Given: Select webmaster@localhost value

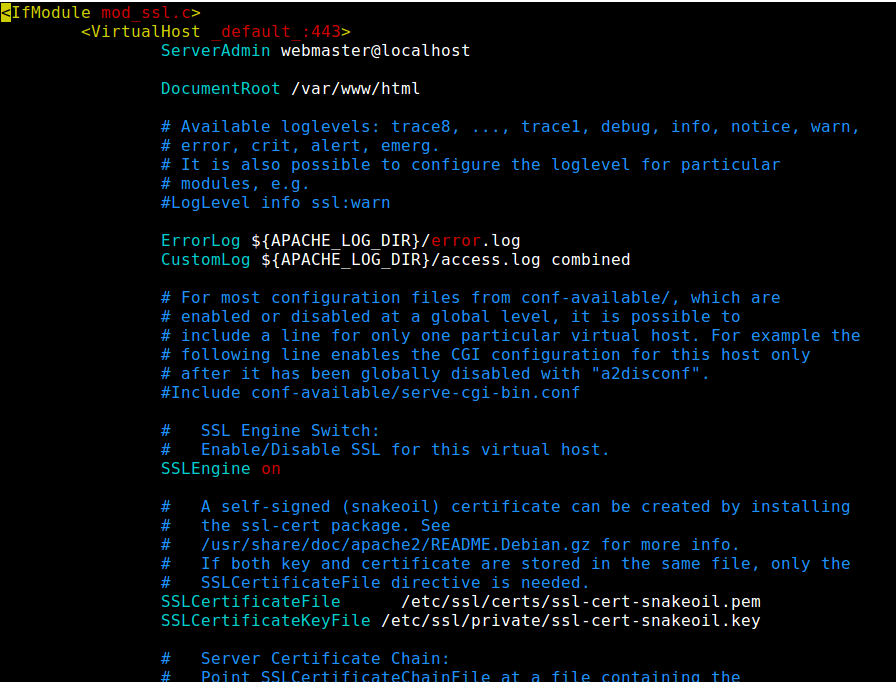Looking at the screenshot, I should [x=375, y=50].
